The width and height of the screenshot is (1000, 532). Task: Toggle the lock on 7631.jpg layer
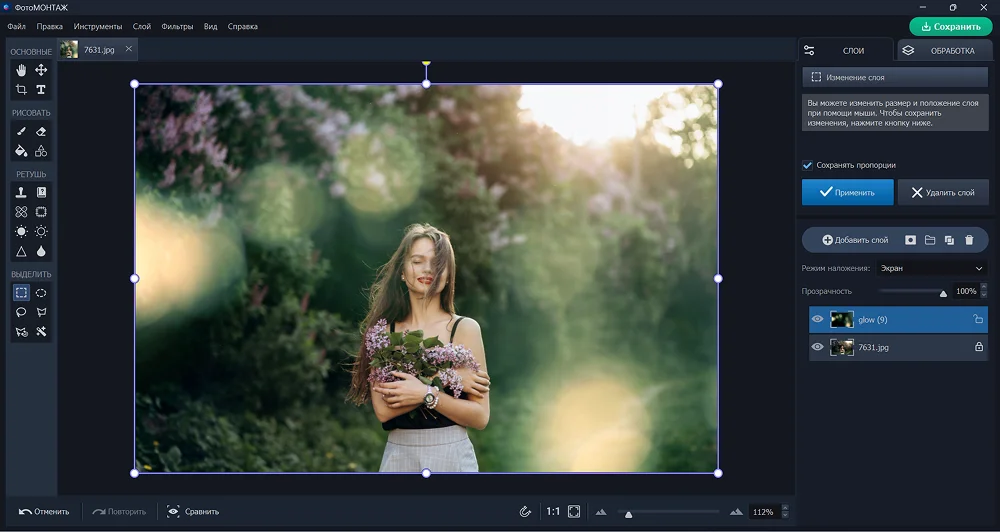(x=978, y=347)
